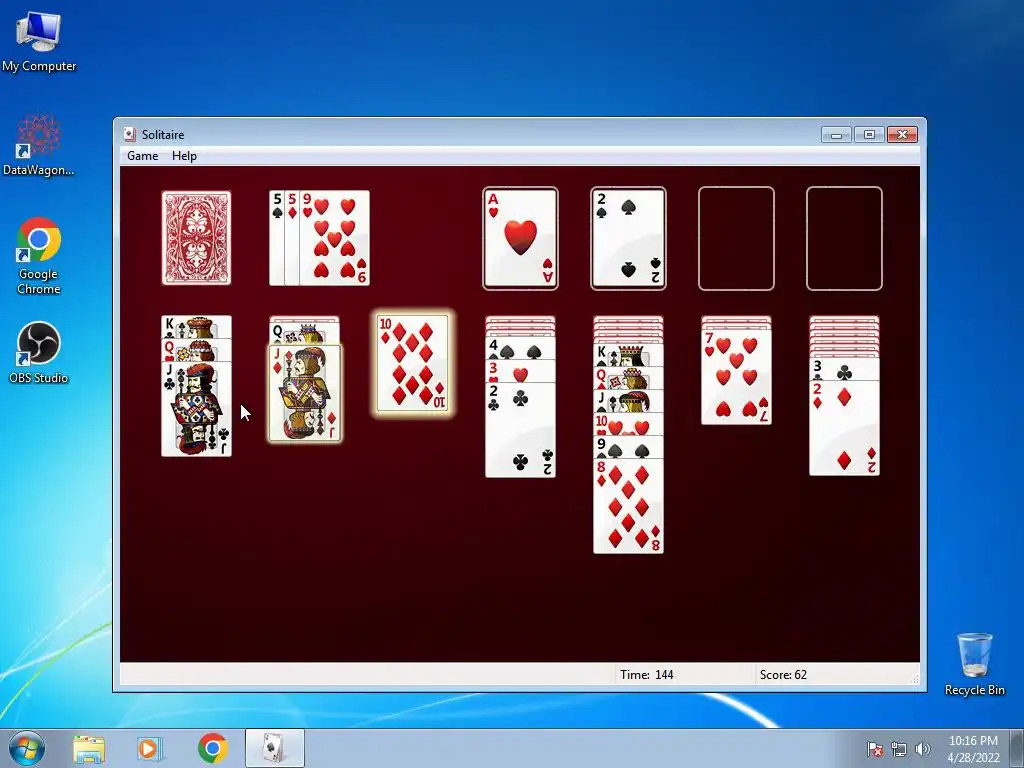This screenshot has width=1024, height=768.
Task: Open the network tray icon
Action: pyautogui.click(x=899, y=749)
